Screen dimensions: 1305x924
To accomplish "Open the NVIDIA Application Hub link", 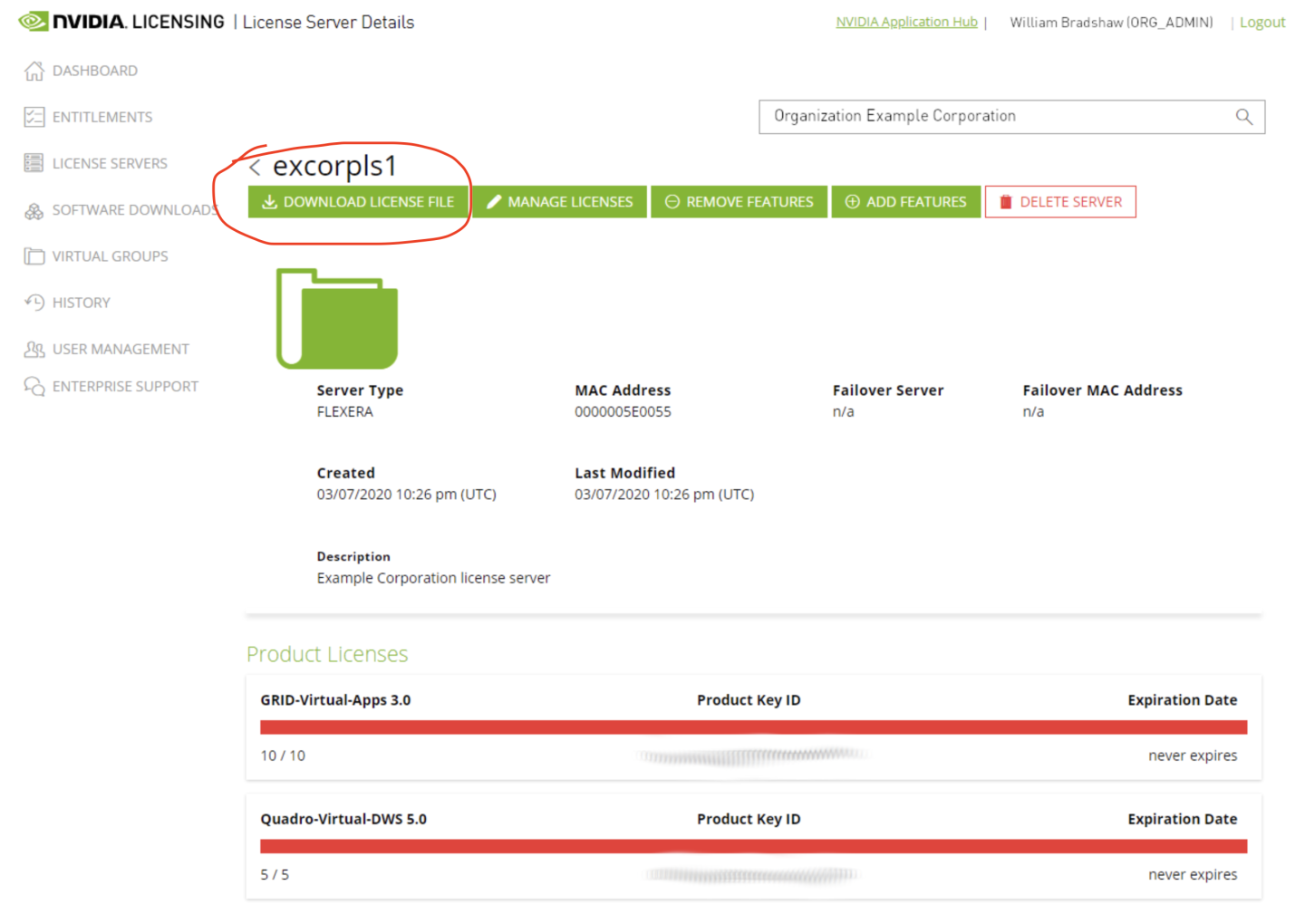I will [x=906, y=22].
